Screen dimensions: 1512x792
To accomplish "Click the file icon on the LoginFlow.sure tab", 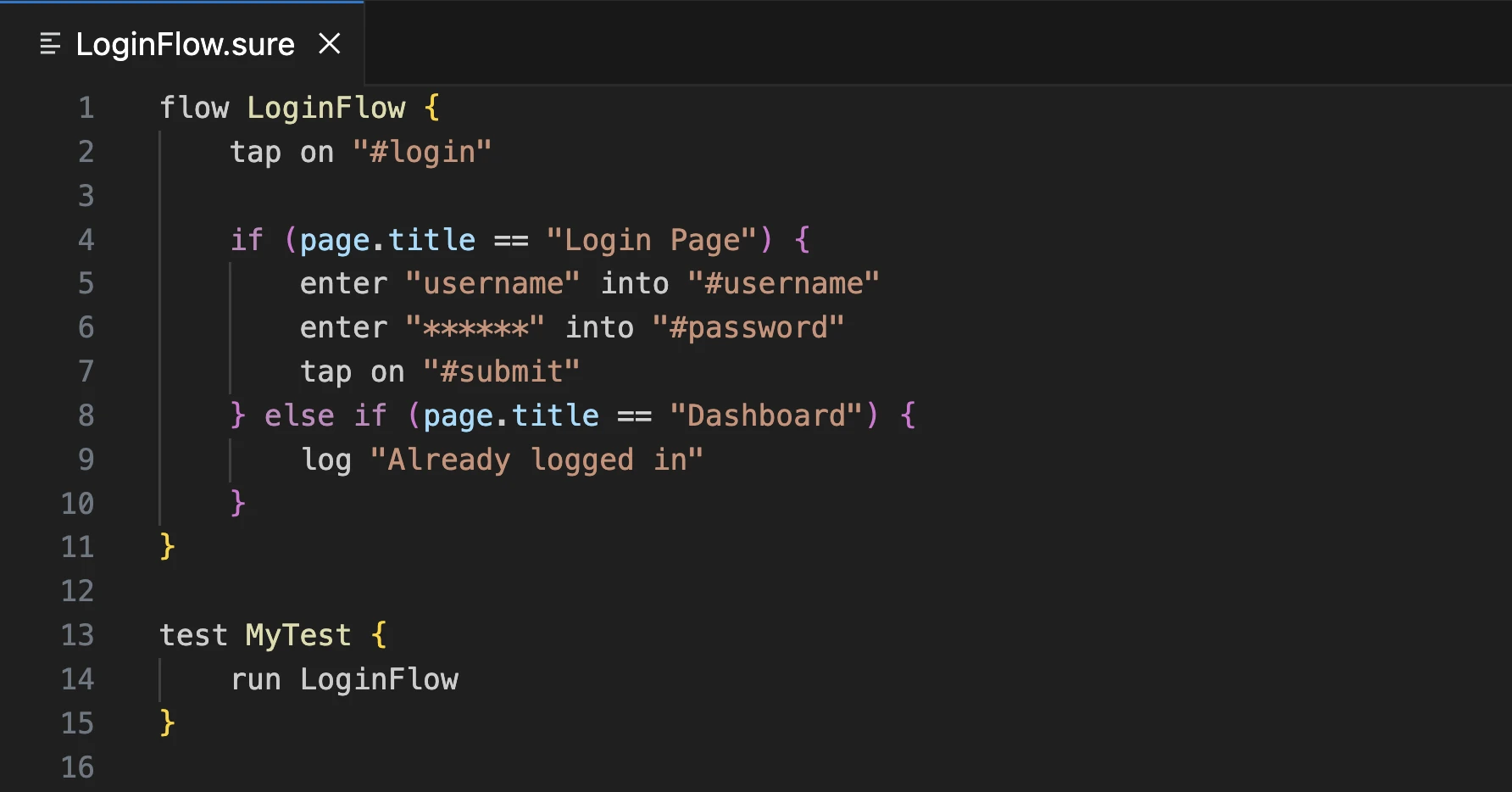I will coord(50,44).
